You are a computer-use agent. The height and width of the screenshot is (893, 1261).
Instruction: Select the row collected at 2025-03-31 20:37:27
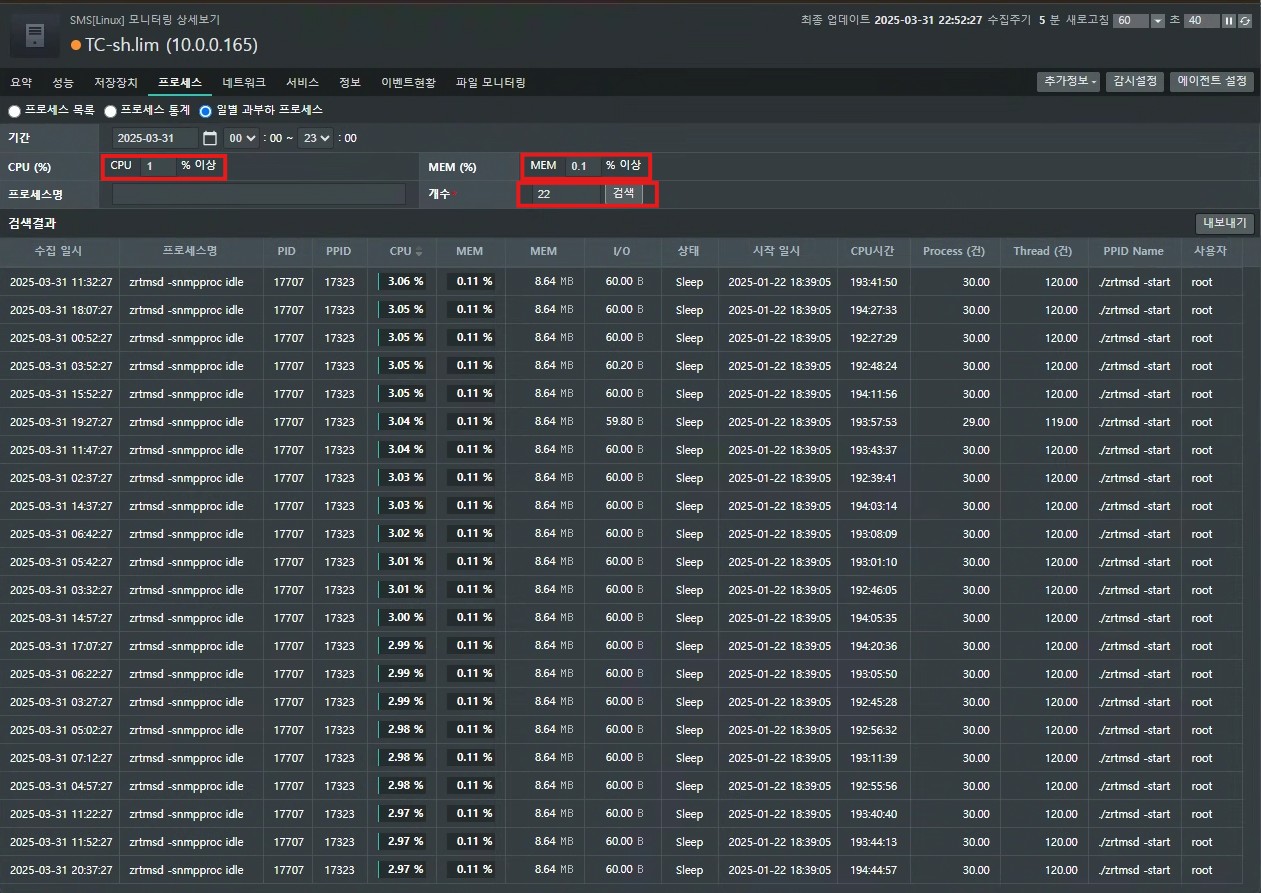[x=621, y=870]
